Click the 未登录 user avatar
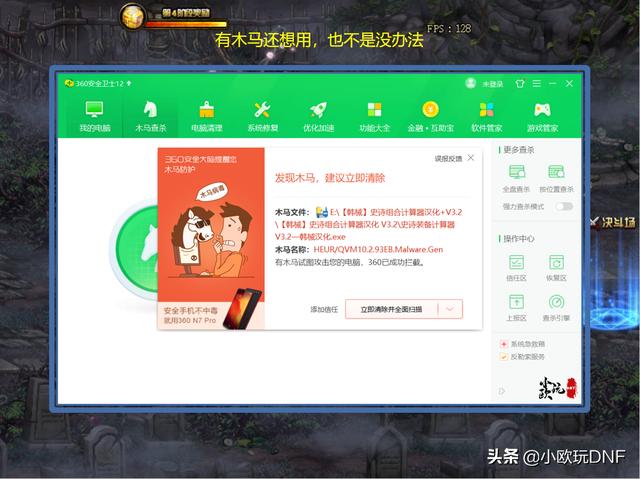The height and width of the screenshot is (479, 640). coord(471,83)
